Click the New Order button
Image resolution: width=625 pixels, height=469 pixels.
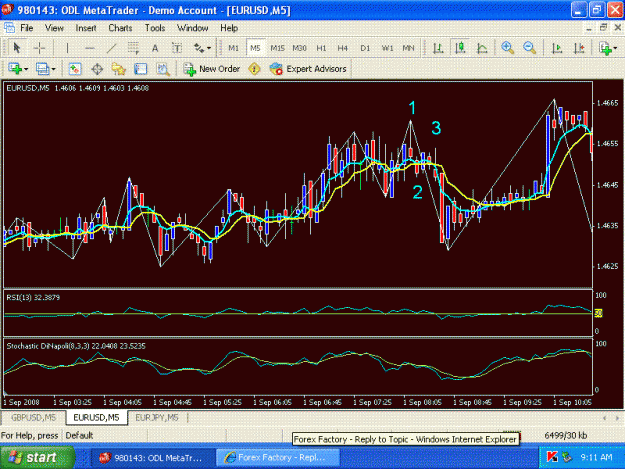(x=212, y=69)
